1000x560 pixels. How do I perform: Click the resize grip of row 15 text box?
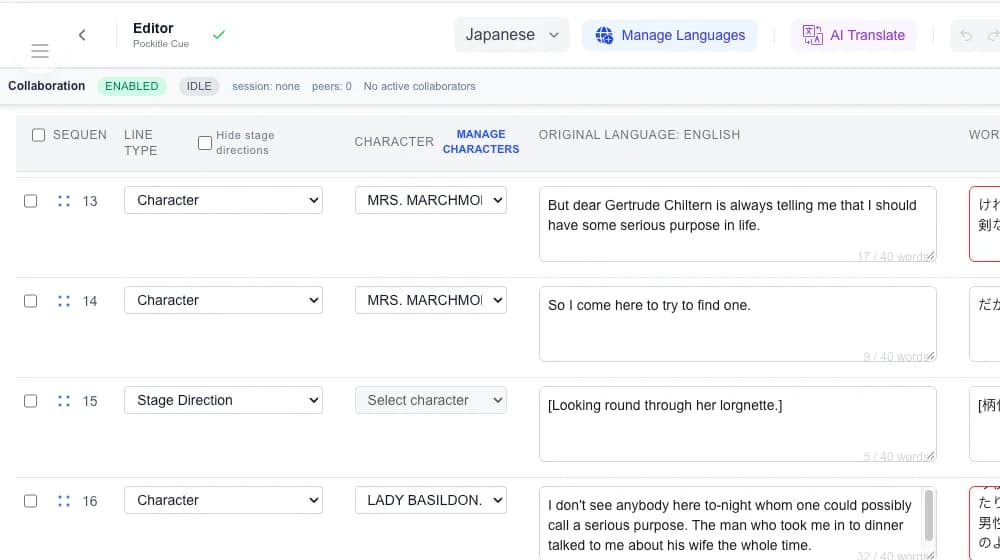931,457
